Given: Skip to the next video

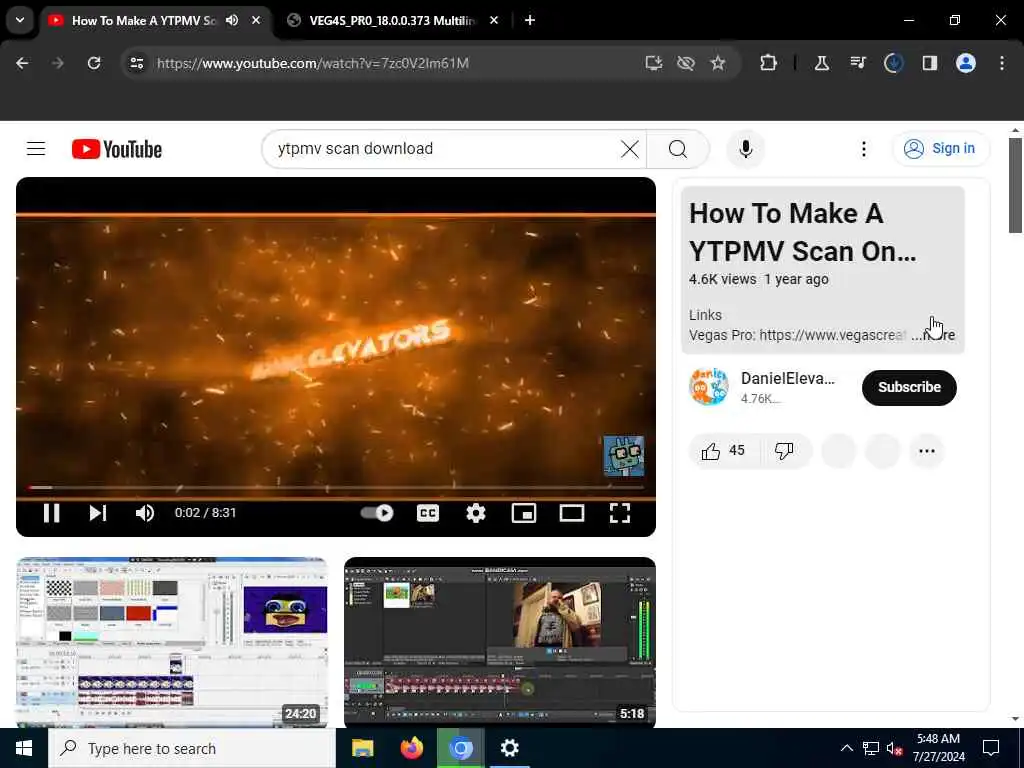Looking at the screenshot, I should click(98, 513).
